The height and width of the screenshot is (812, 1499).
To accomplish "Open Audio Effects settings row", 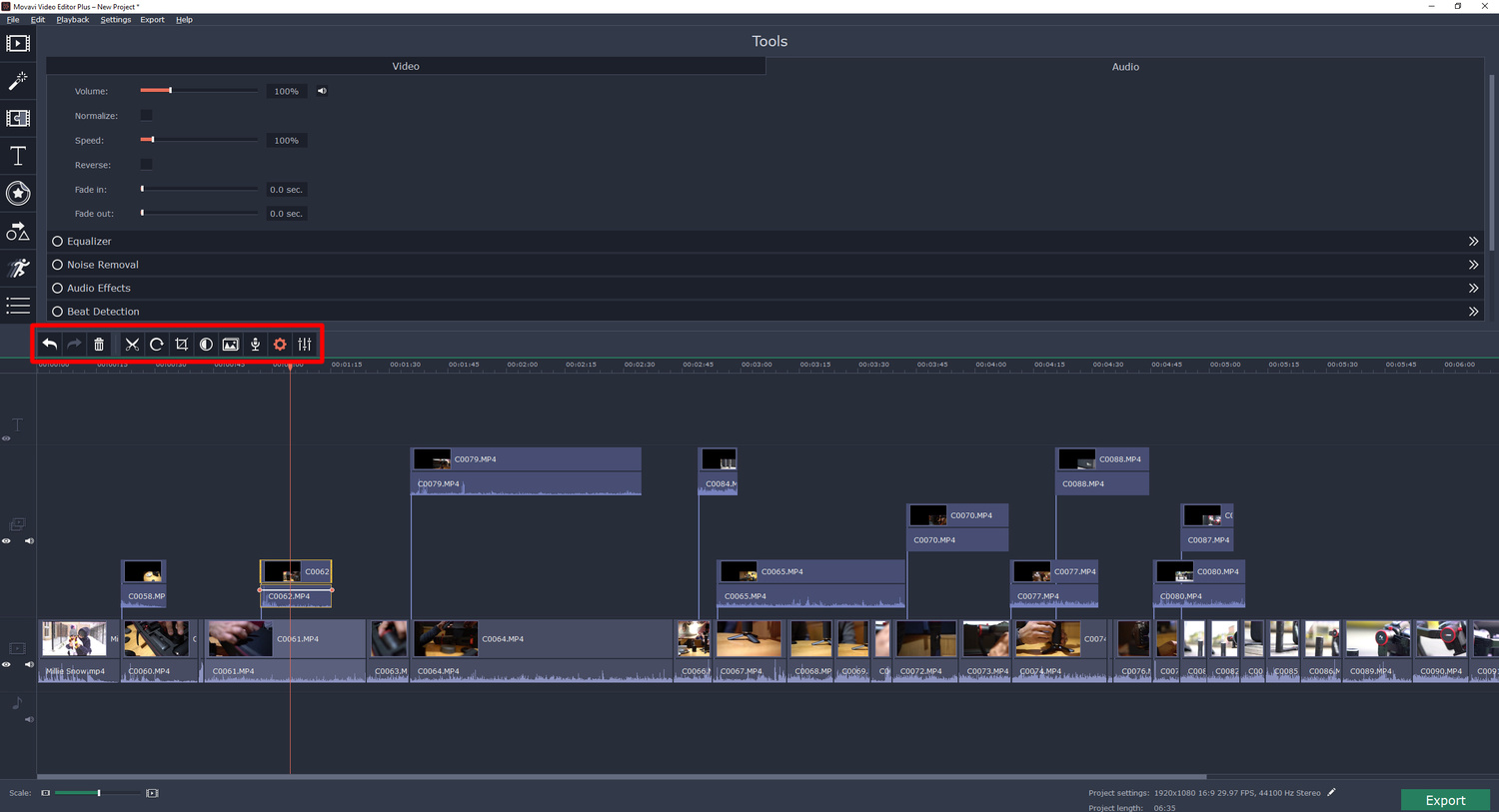I will (766, 288).
